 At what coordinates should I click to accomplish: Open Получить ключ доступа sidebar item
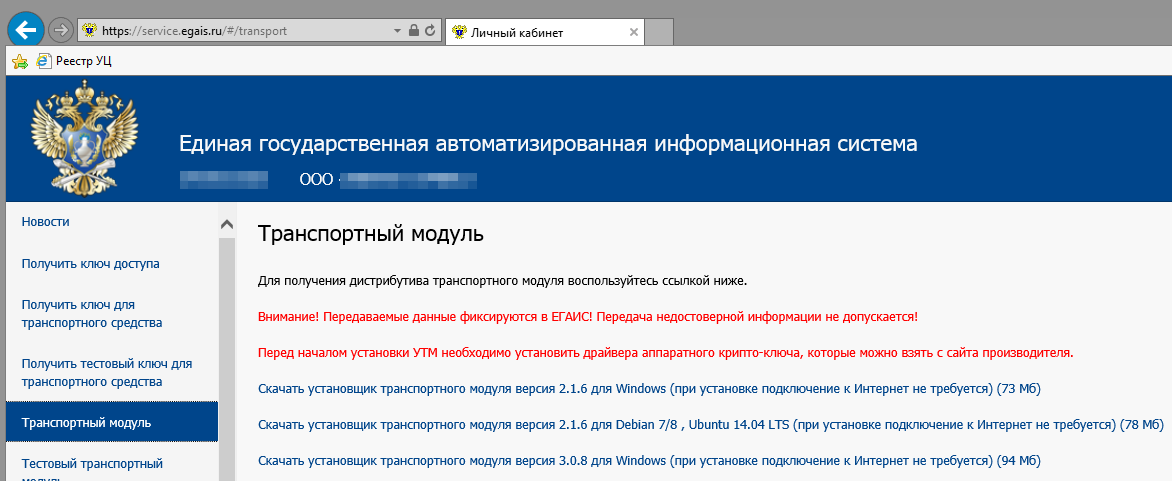pos(91,264)
